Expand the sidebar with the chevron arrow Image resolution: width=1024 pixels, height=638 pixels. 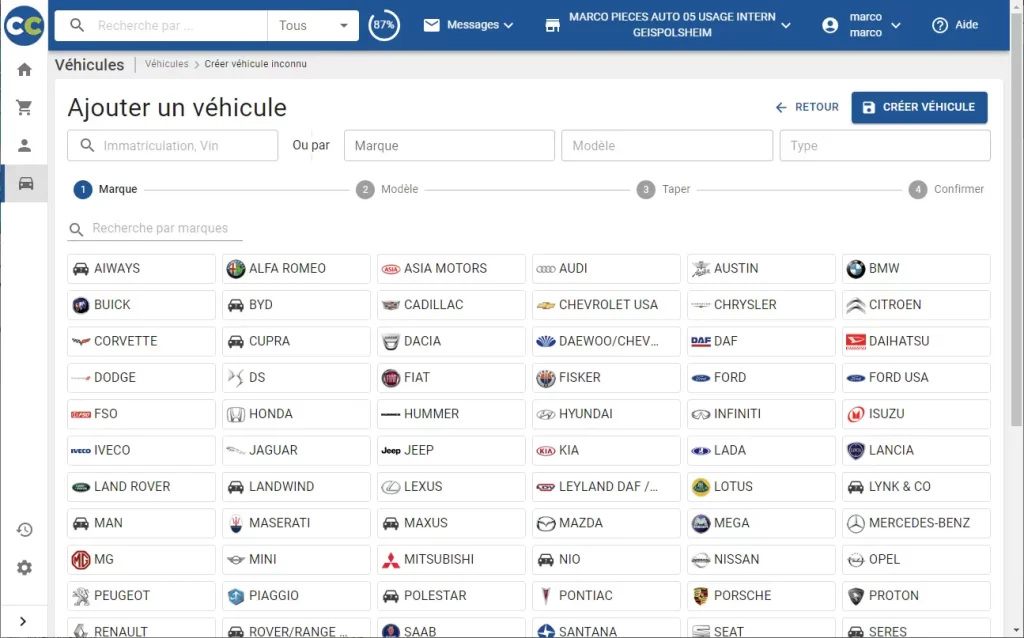tap(23, 621)
